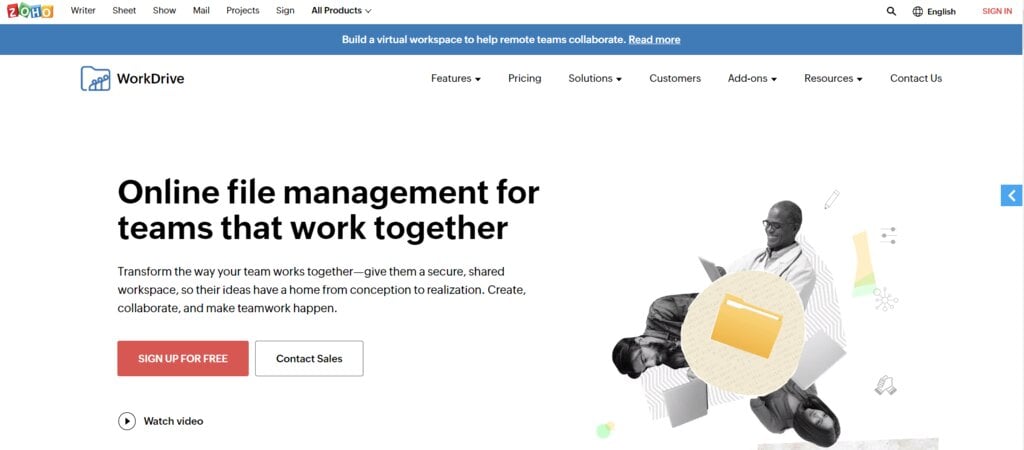Go to the Pricing page
Image resolution: width=1024 pixels, height=450 pixels.
[524, 78]
